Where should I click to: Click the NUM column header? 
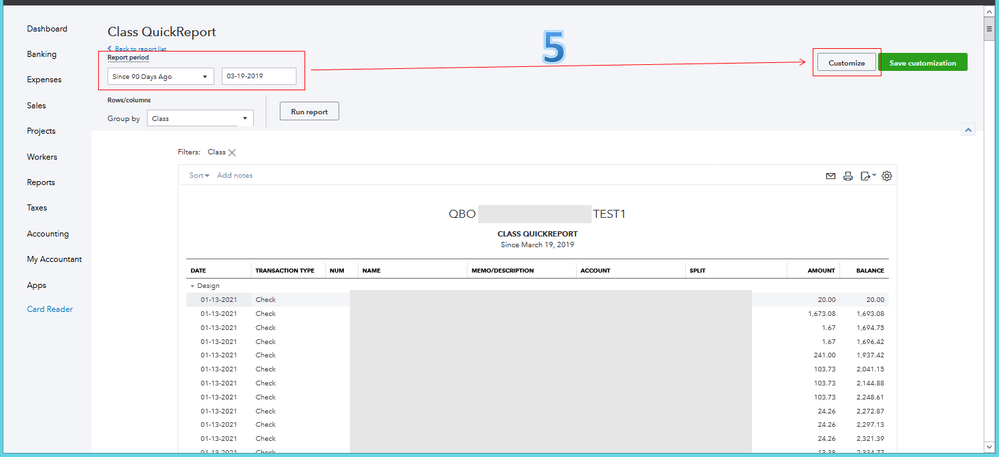point(337,270)
